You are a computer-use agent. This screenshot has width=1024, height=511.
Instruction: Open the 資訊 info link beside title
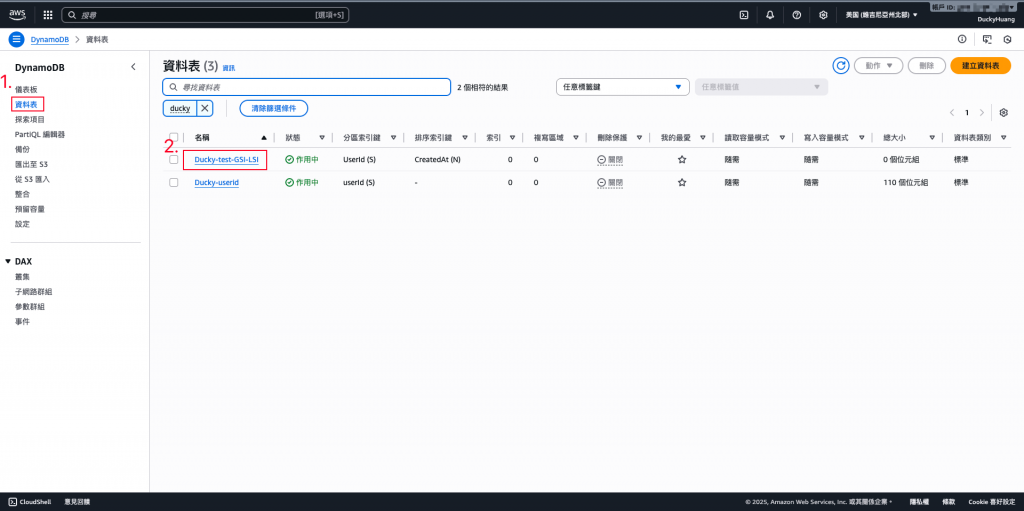229,68
